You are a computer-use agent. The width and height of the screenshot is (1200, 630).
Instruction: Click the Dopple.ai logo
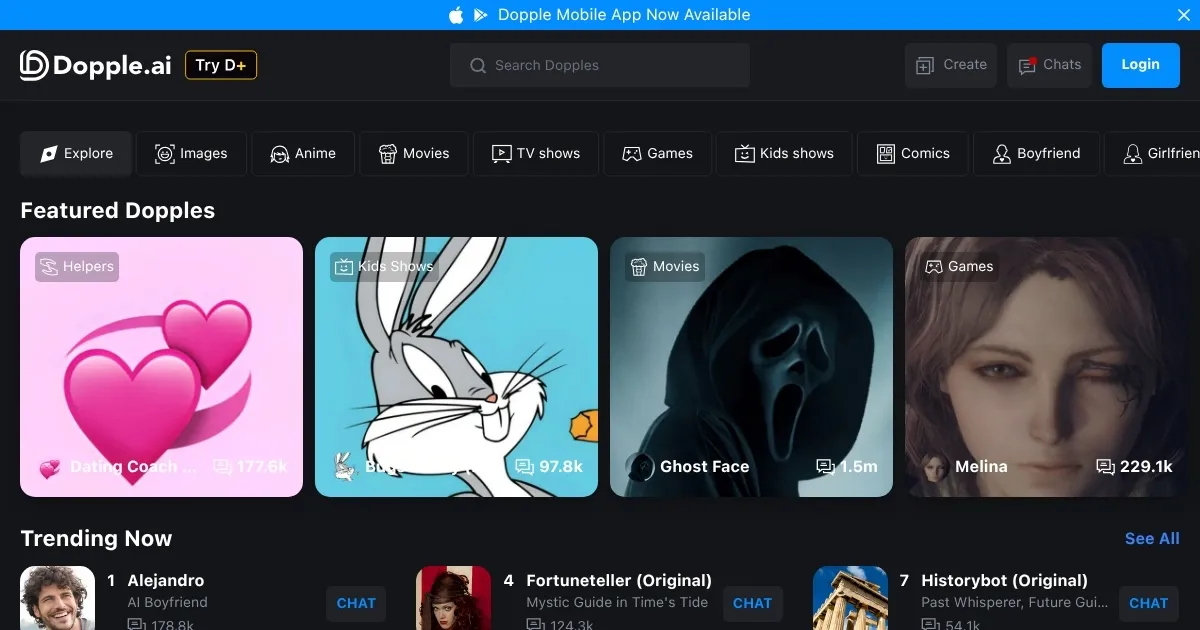click(96, 65)
